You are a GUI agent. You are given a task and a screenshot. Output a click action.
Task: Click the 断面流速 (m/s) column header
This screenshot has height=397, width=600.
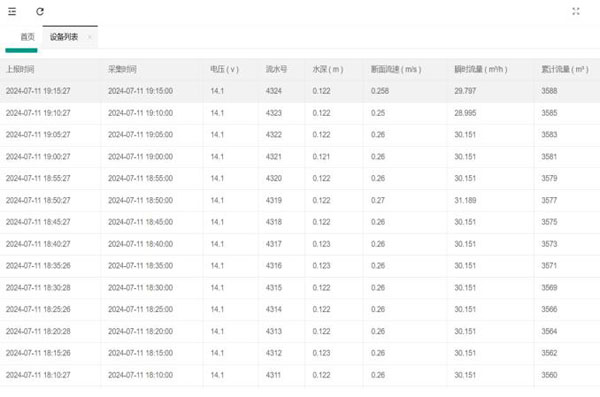click(396, 69)
